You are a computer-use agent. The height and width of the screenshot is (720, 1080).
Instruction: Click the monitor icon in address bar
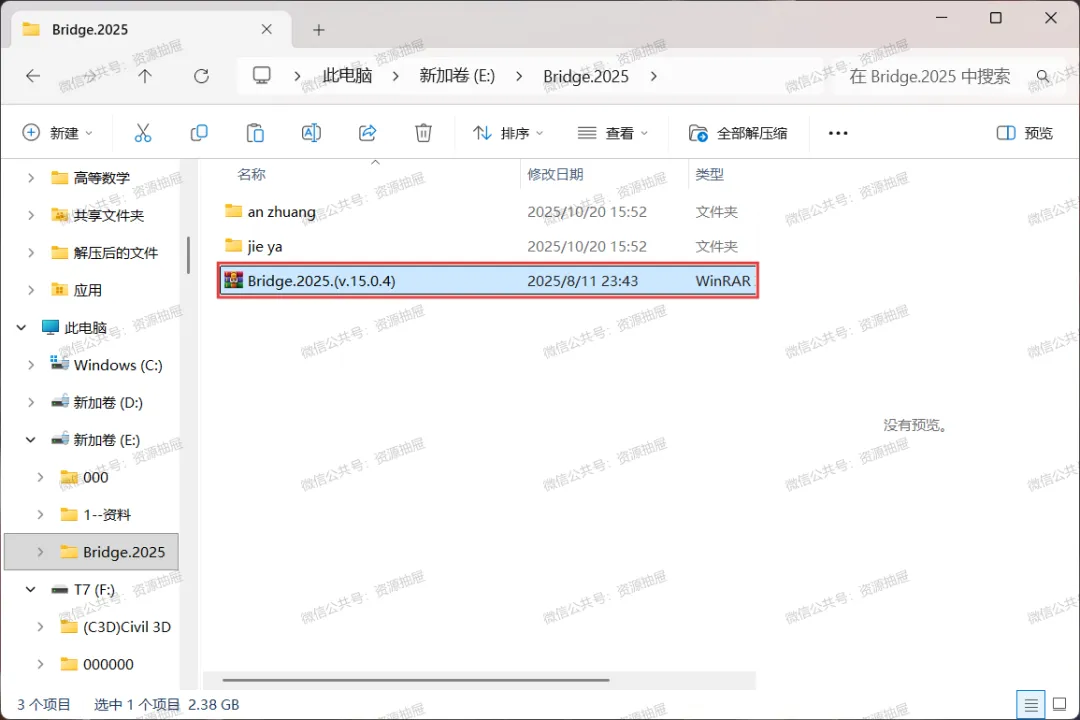[262, 75]
